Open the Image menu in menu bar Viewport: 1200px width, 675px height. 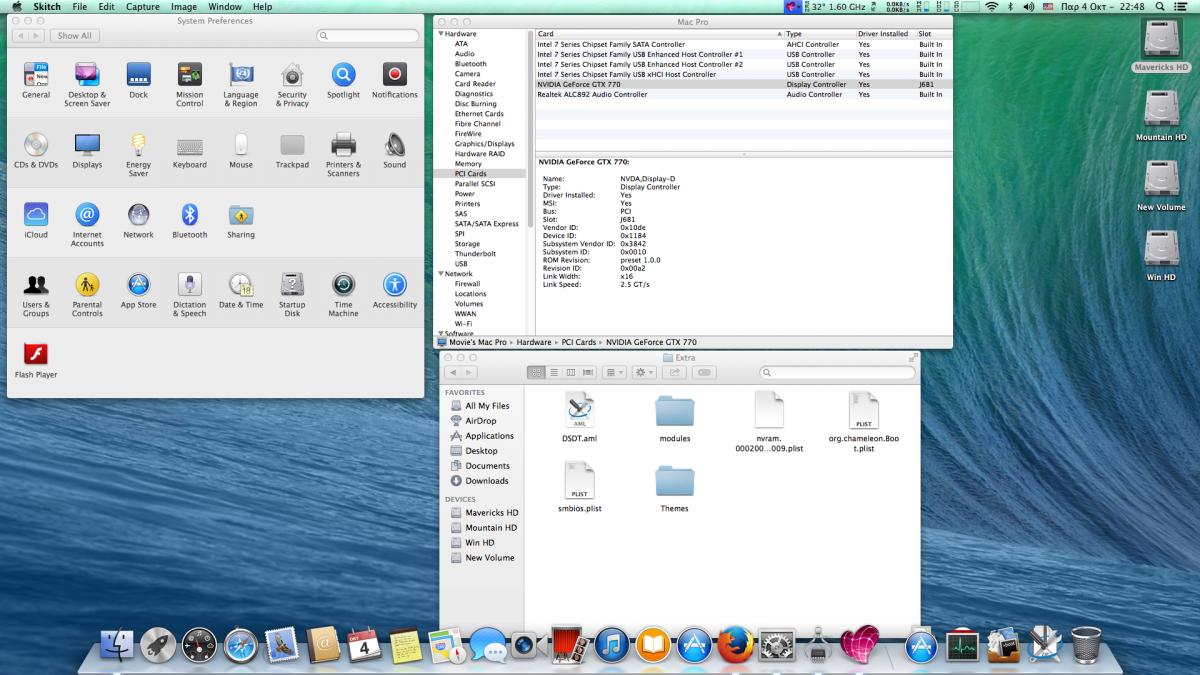coord(184,7)
